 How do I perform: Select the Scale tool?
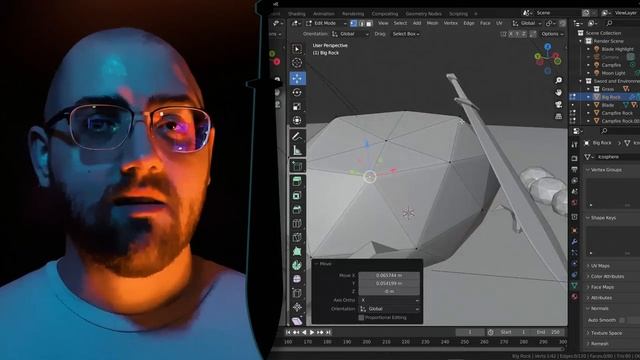pyautogui.click(x=297, y=107)
